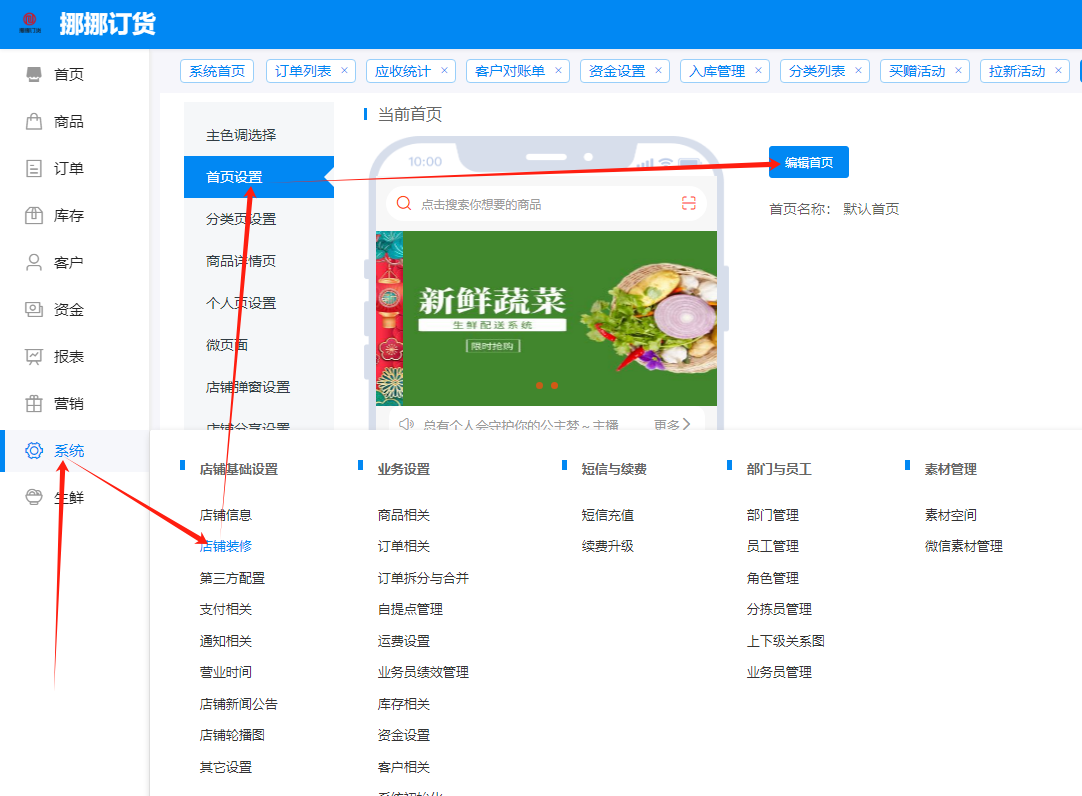The width and height of the screenshot is (1082, 796).
Task: Open the 客户 customer person icon
Action: click(34, 263)
